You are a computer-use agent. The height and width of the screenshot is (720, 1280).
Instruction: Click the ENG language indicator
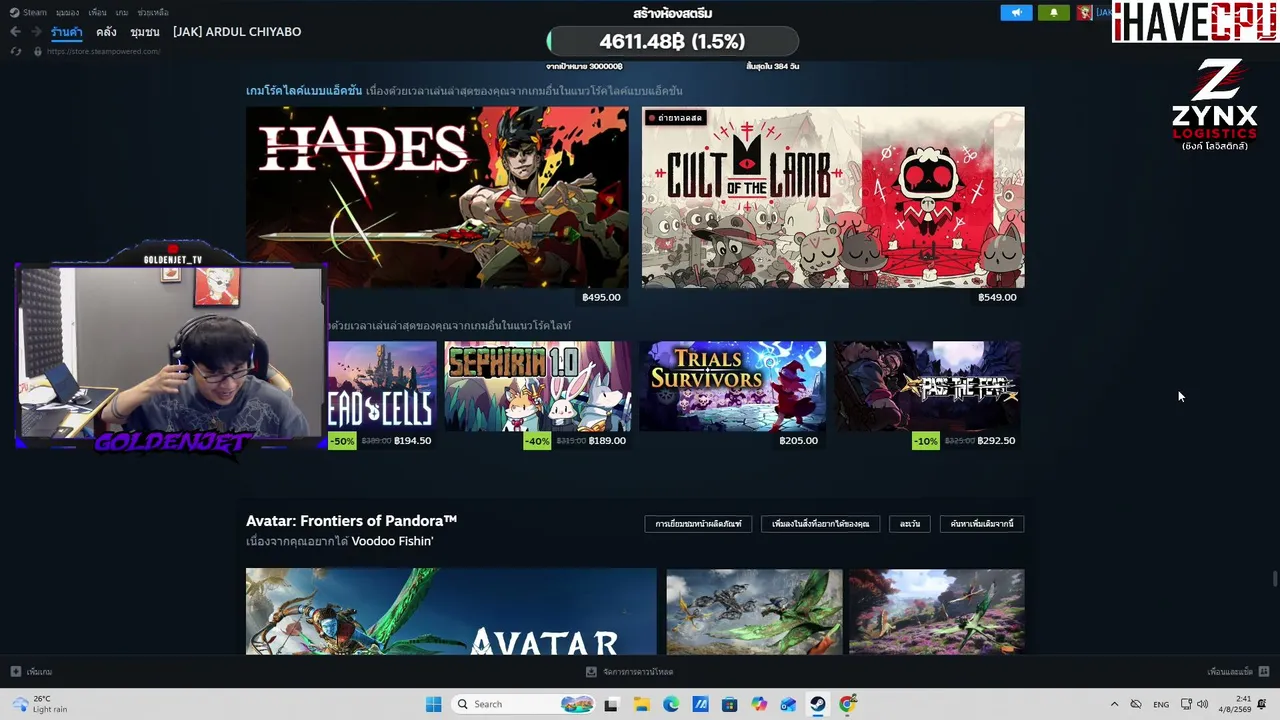pyautogui.click(x=1161, y=704)
